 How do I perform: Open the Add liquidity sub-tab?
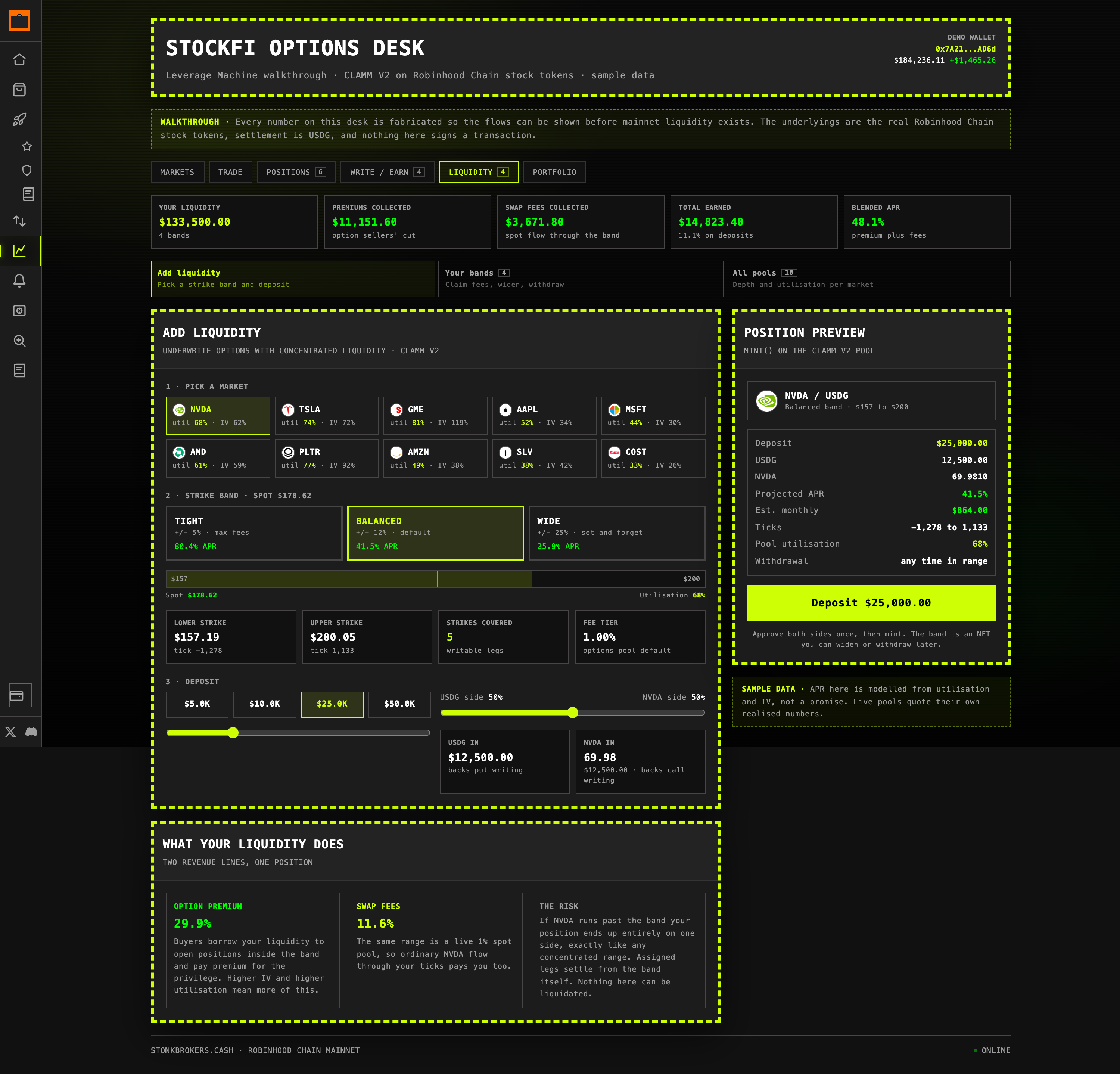(293, 279)
